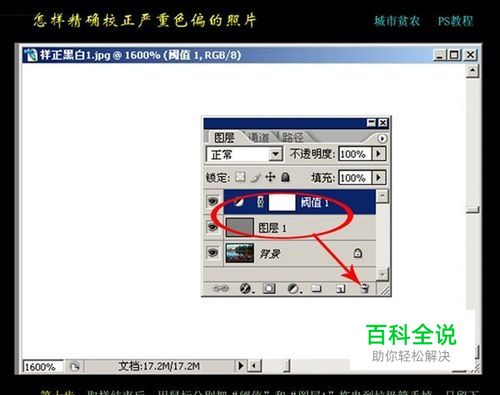Create a new layer

340,289
